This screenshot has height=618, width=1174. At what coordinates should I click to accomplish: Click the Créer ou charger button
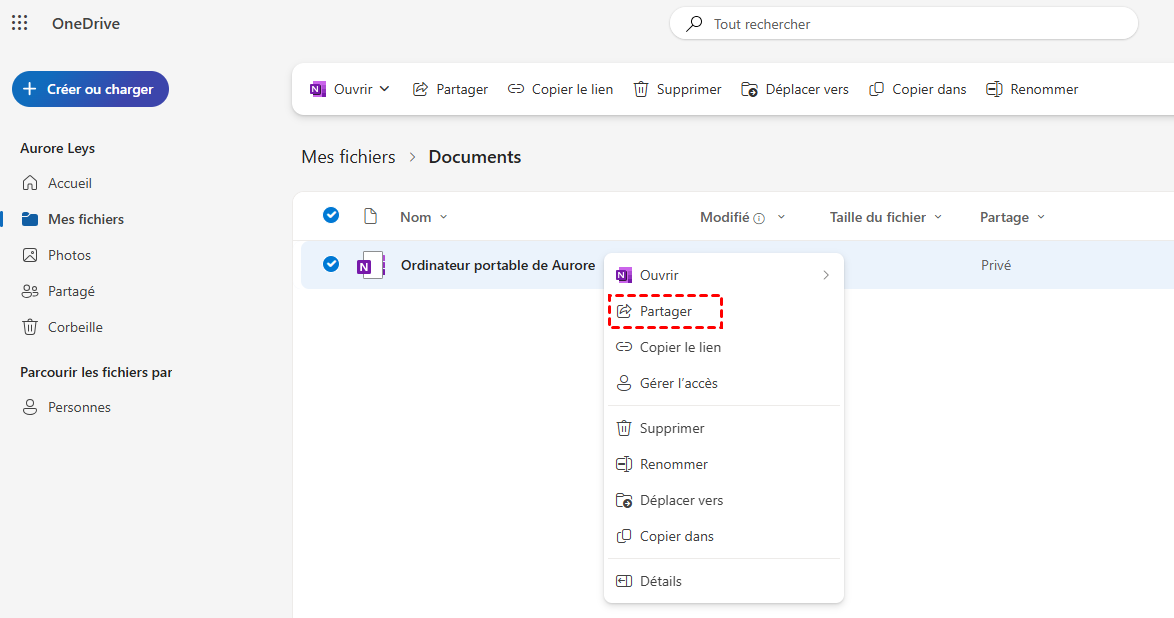point(90,89)
